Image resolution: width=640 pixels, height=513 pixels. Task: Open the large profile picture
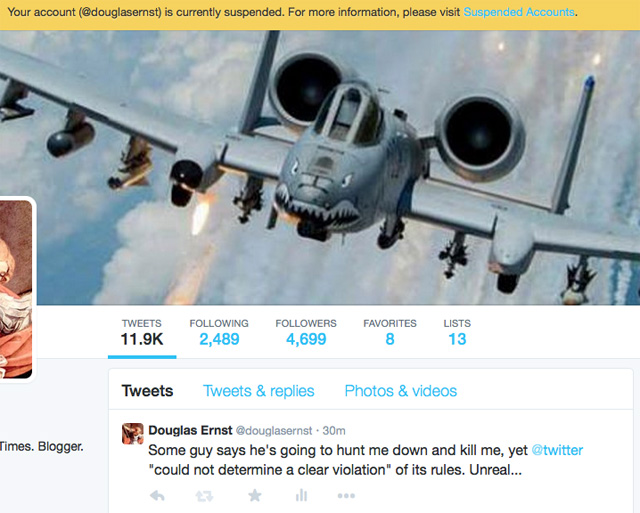point(16,289)
